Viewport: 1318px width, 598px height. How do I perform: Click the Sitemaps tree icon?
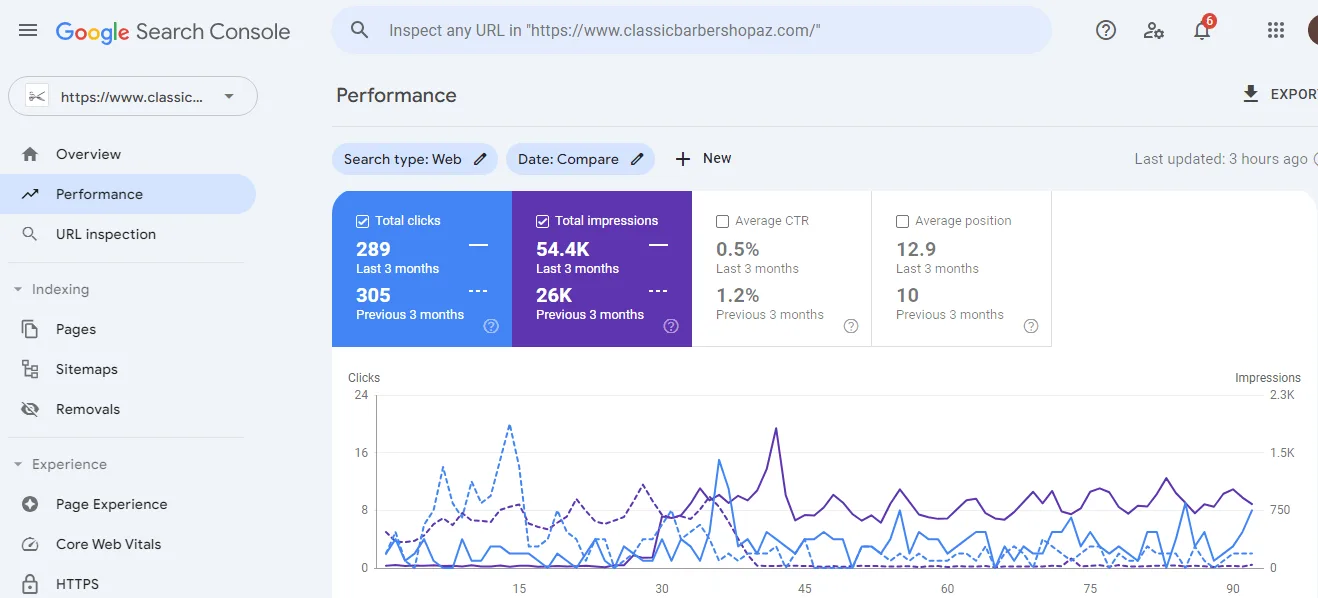point(30,369)
